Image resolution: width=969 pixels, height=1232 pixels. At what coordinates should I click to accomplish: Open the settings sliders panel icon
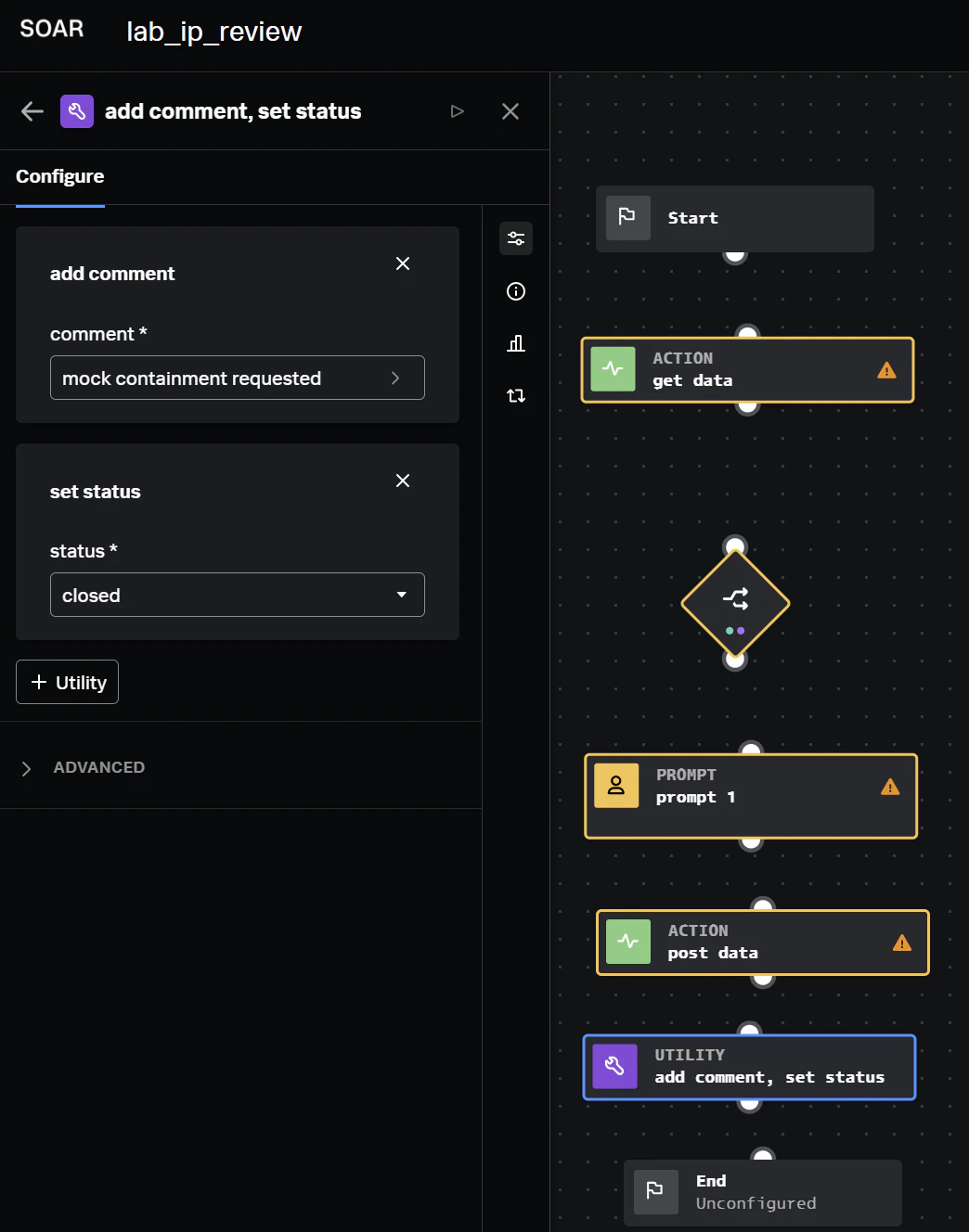516,238
